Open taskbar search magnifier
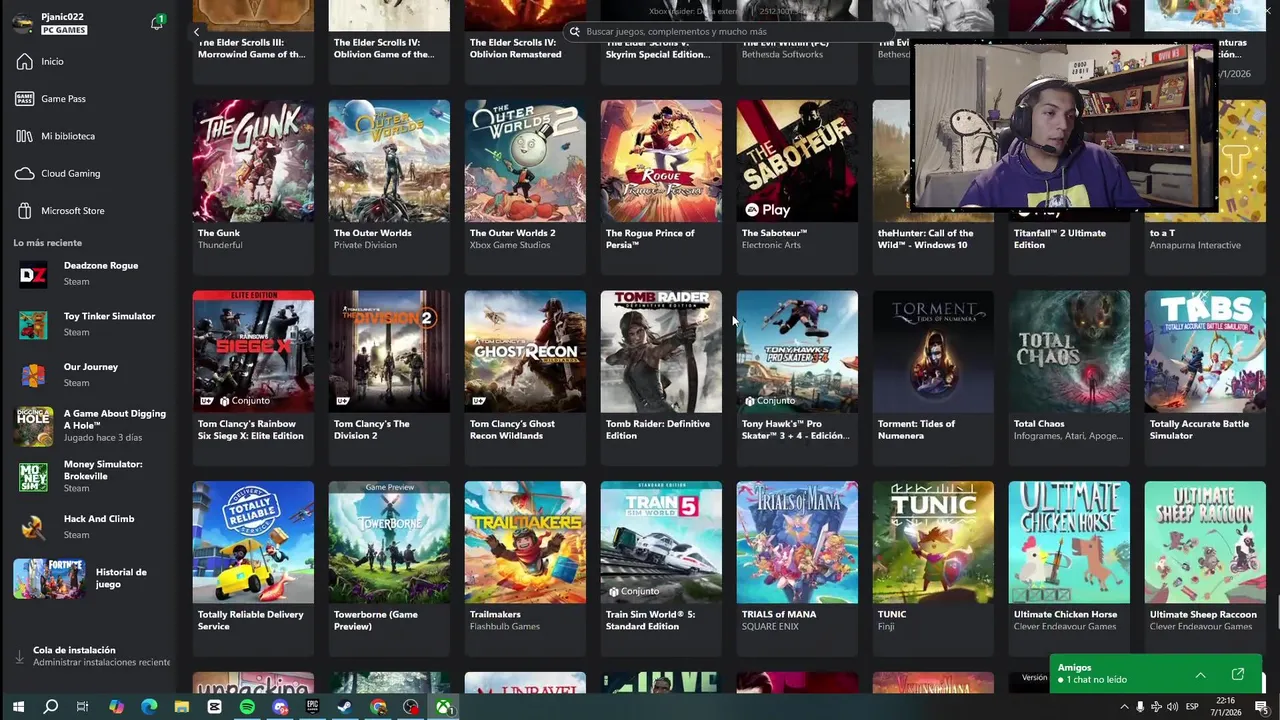Viewport: 1280px width, 720px height. [51, 707]
